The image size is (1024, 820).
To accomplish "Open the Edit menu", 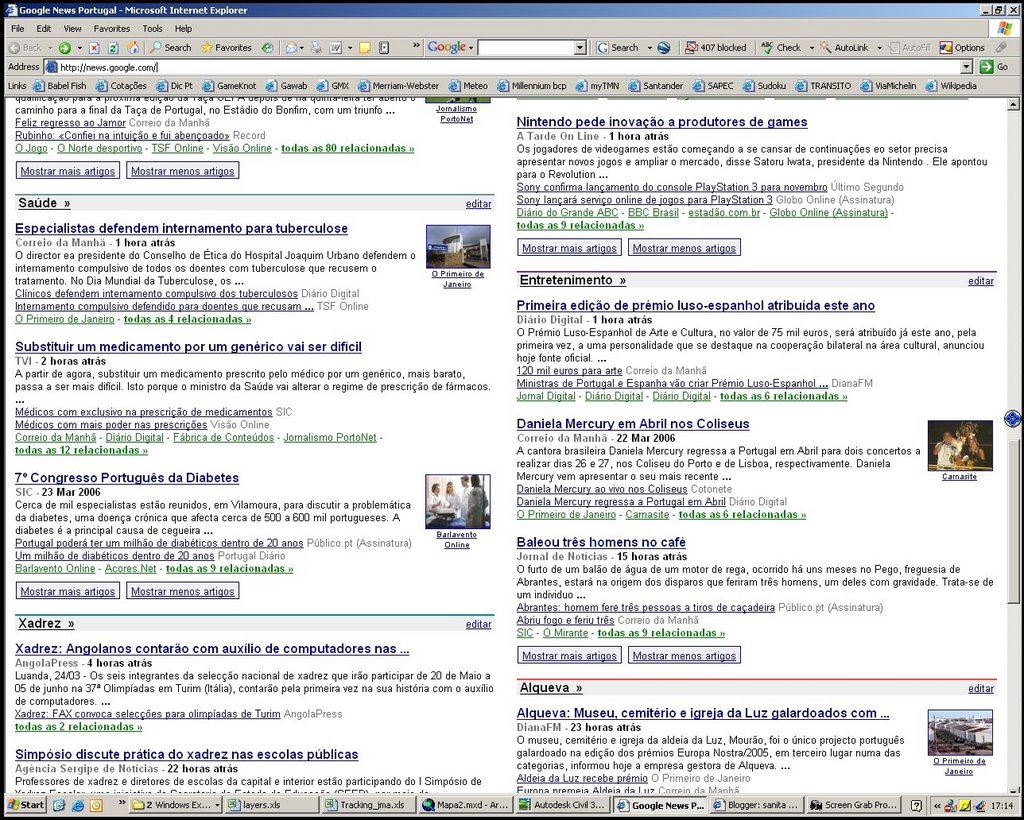I will click(x=44, y=29).
